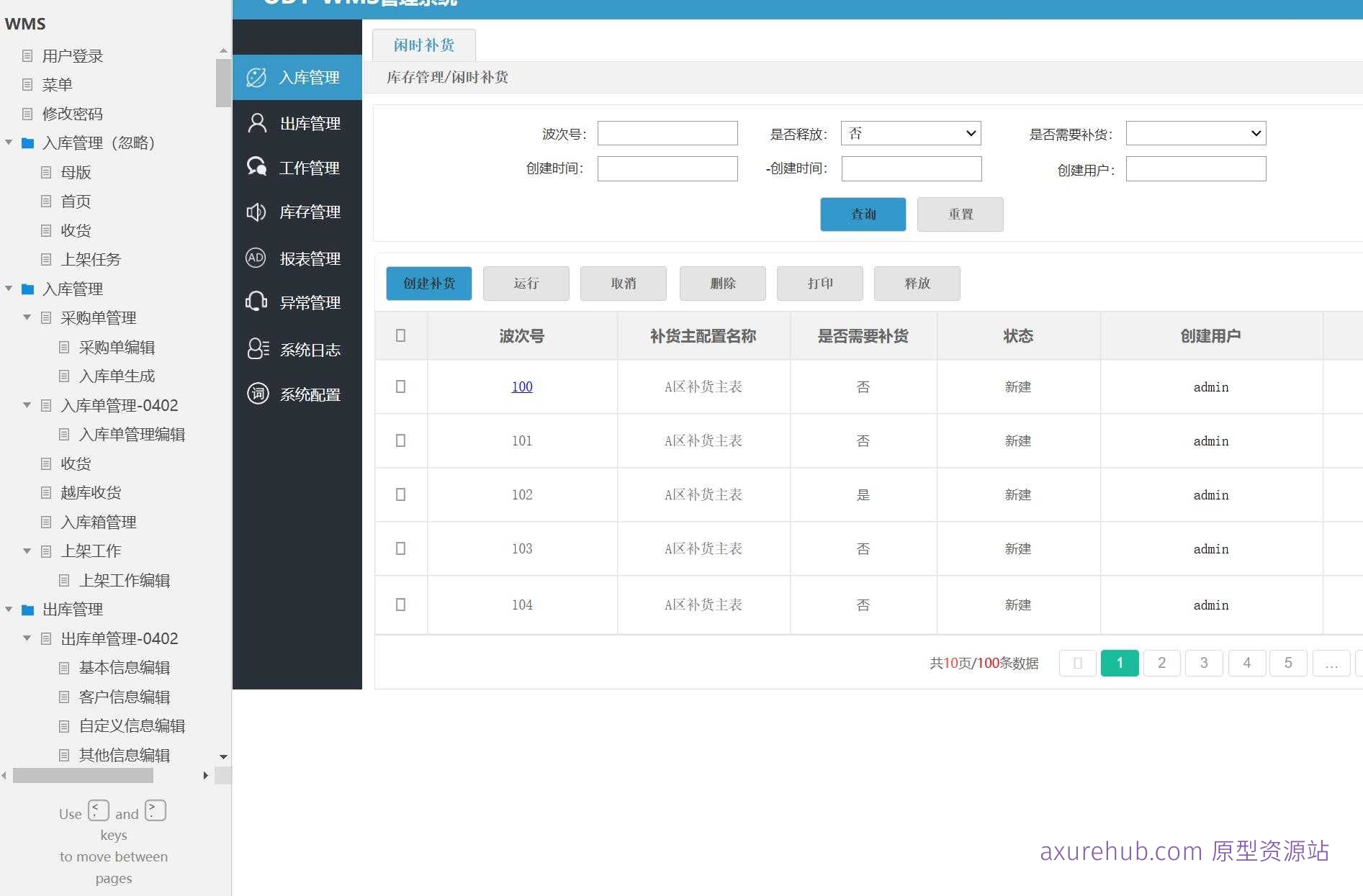
Task: Check the row checkbox for wave 100
Action: pos(400,386)
